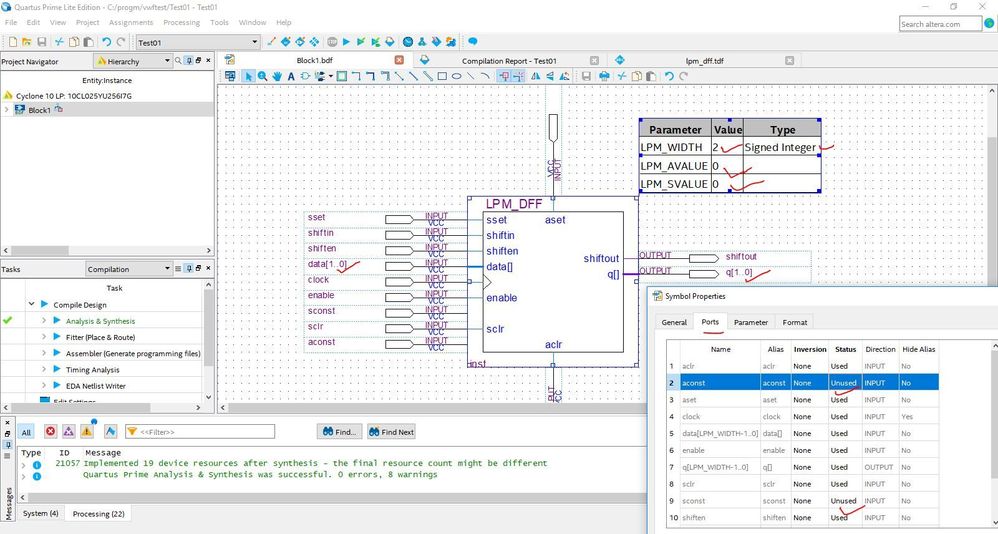Image resolution: width=998 pixels, height=534 pixels.
Task: Expand the Fitter (Place & Route) task
Action: pos(43,337)
